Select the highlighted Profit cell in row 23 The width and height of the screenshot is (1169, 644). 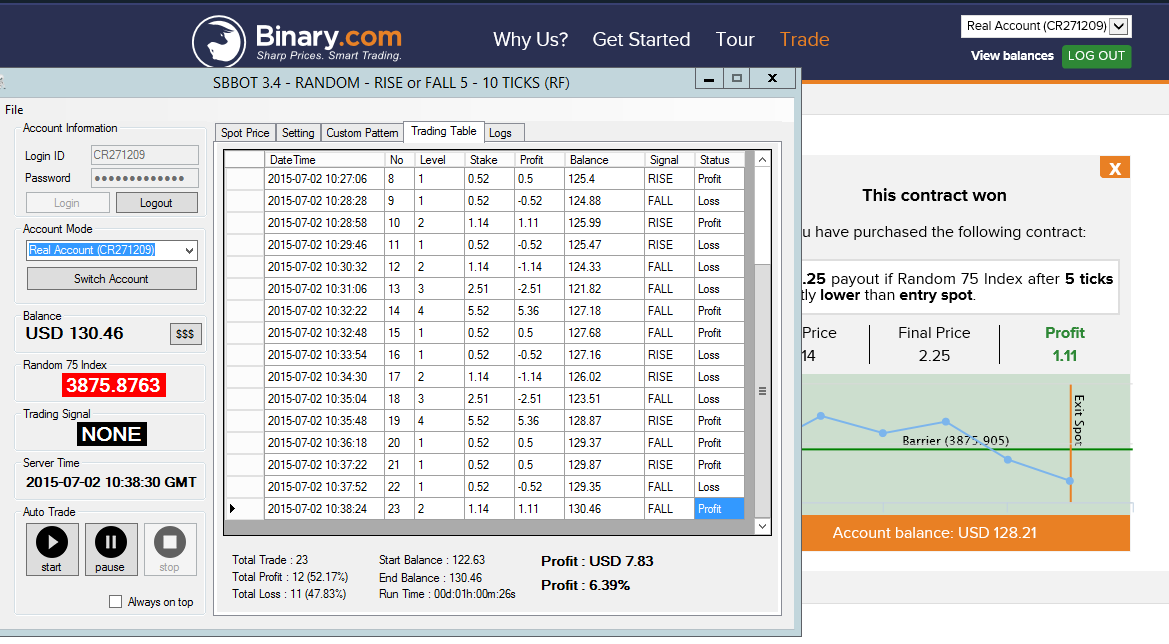tap(719, 508)
